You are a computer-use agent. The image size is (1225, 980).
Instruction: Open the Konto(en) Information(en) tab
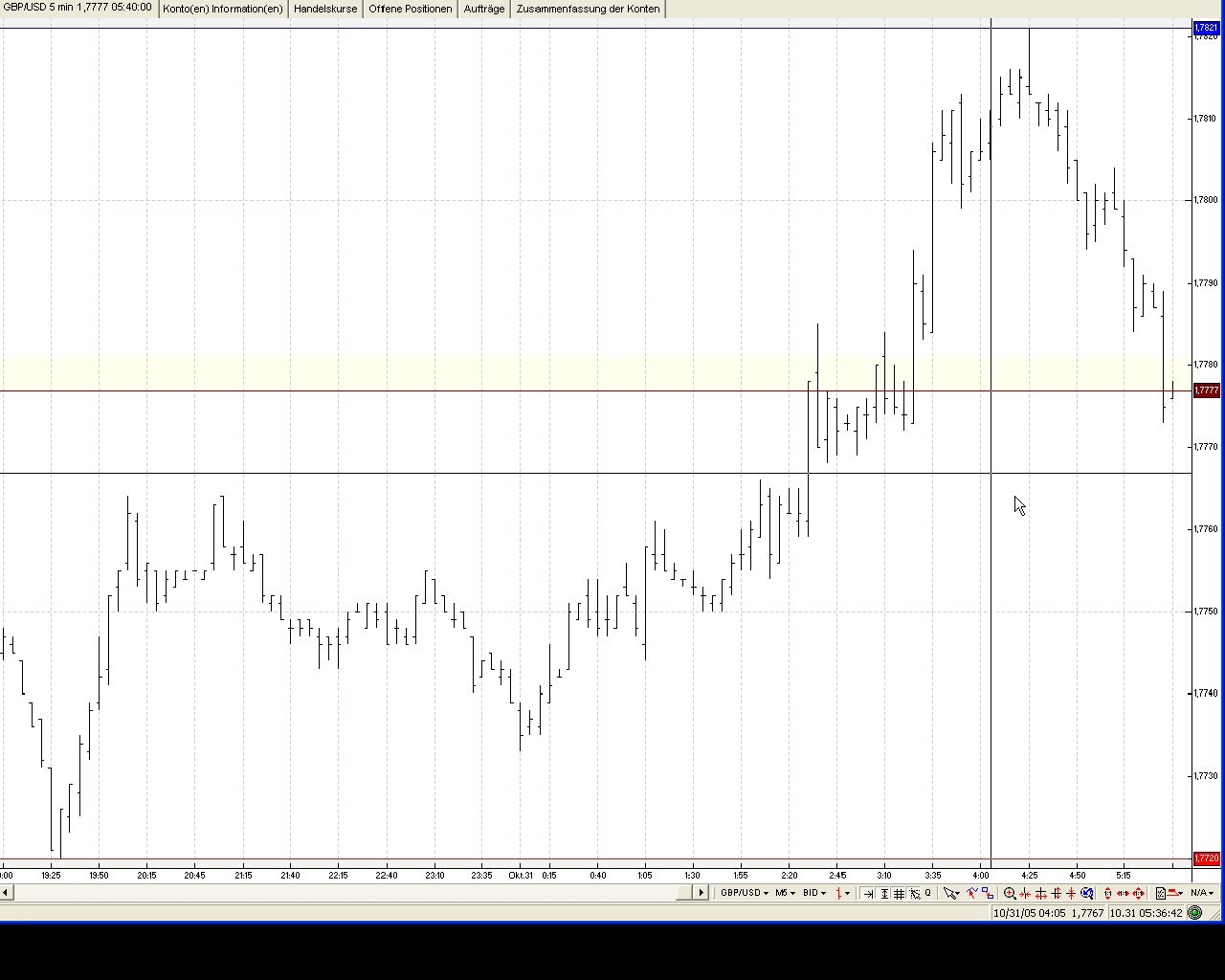pos(223,9)
